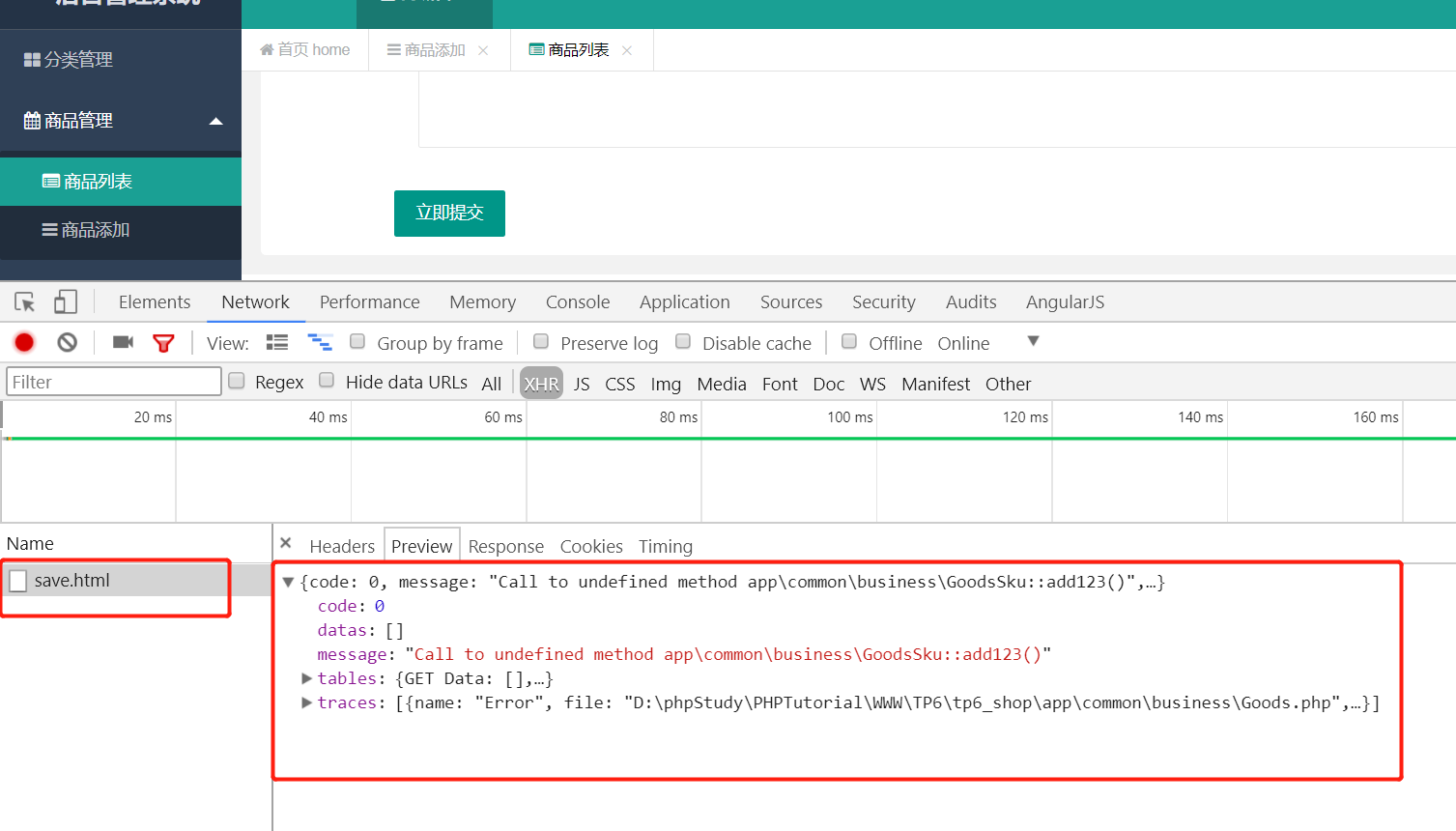
Task: Close the 商品列表 page tab
Action: pyautogui.click(x=627, y=50)
